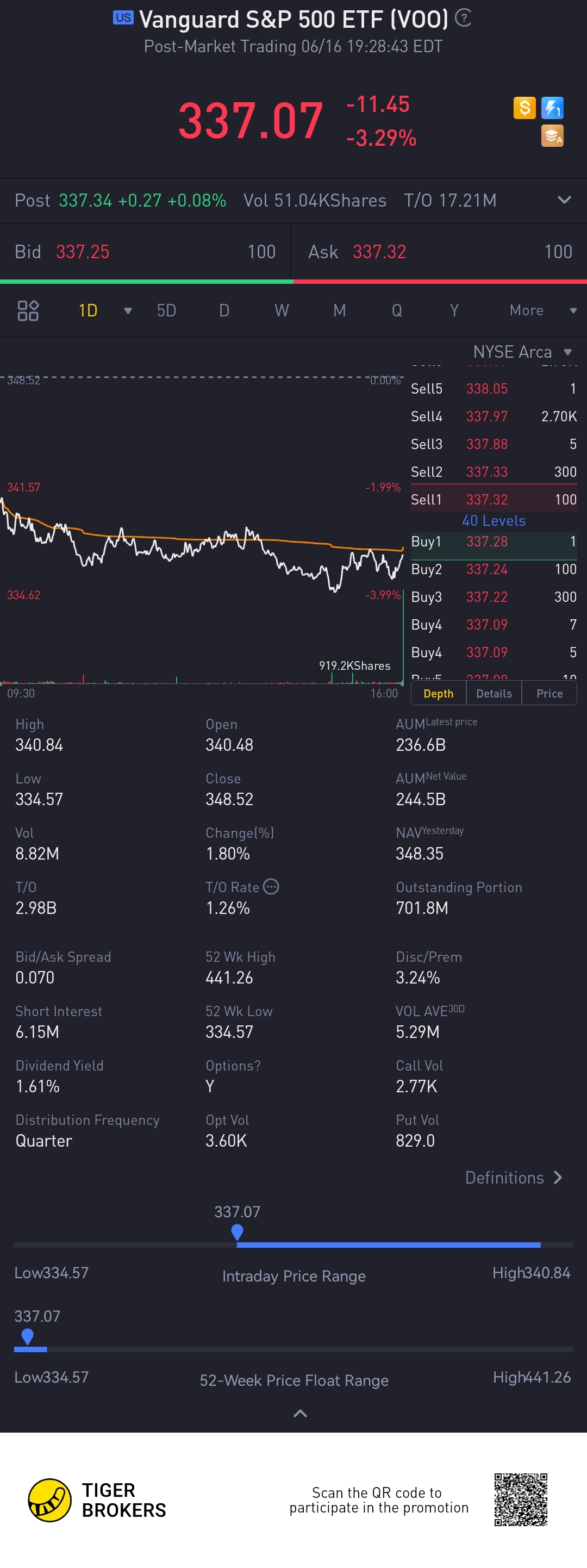Open the Tiger Brokers logo
The width and height of the screenshot is (587, 1568).
[x=50, y=1500]
